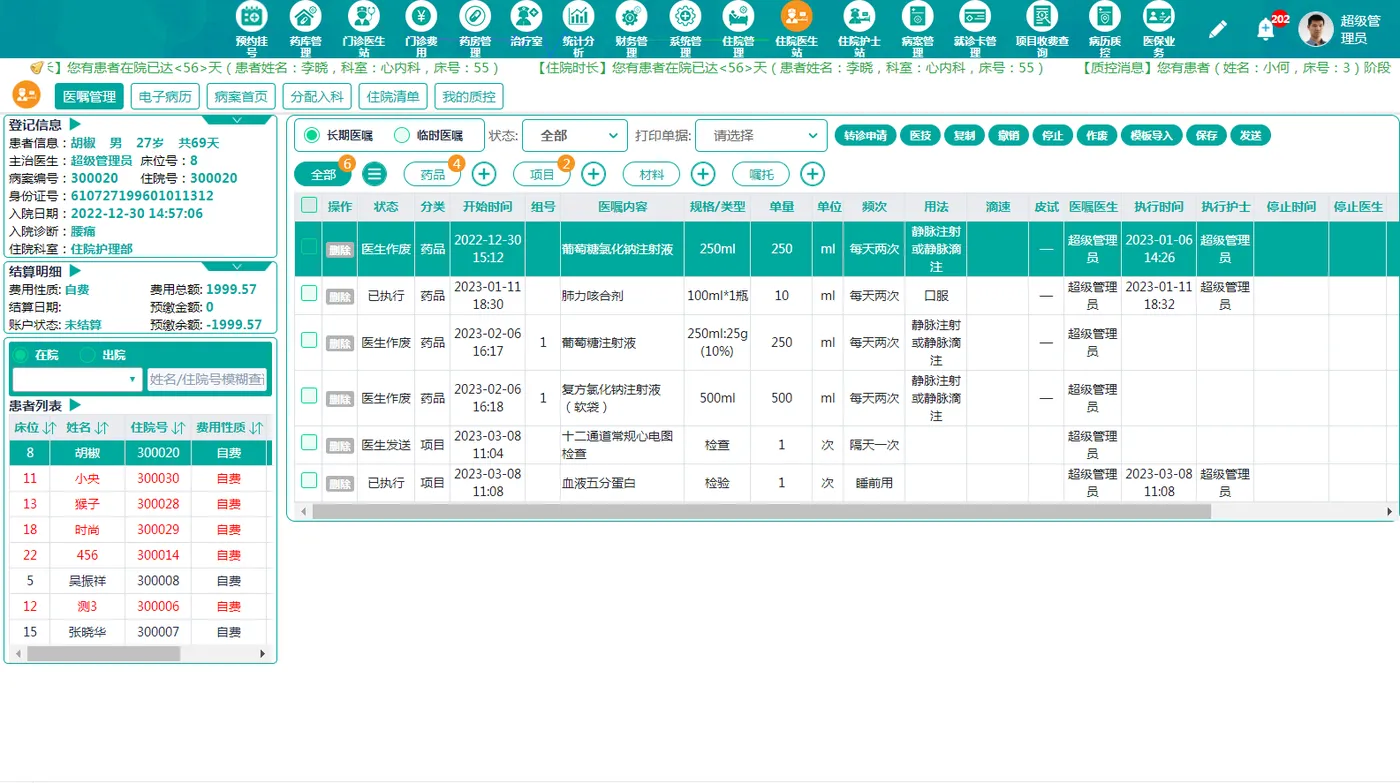1400x783 pixels.
Task: Open the 病案管理 module icon
Action: click(917, 16)
